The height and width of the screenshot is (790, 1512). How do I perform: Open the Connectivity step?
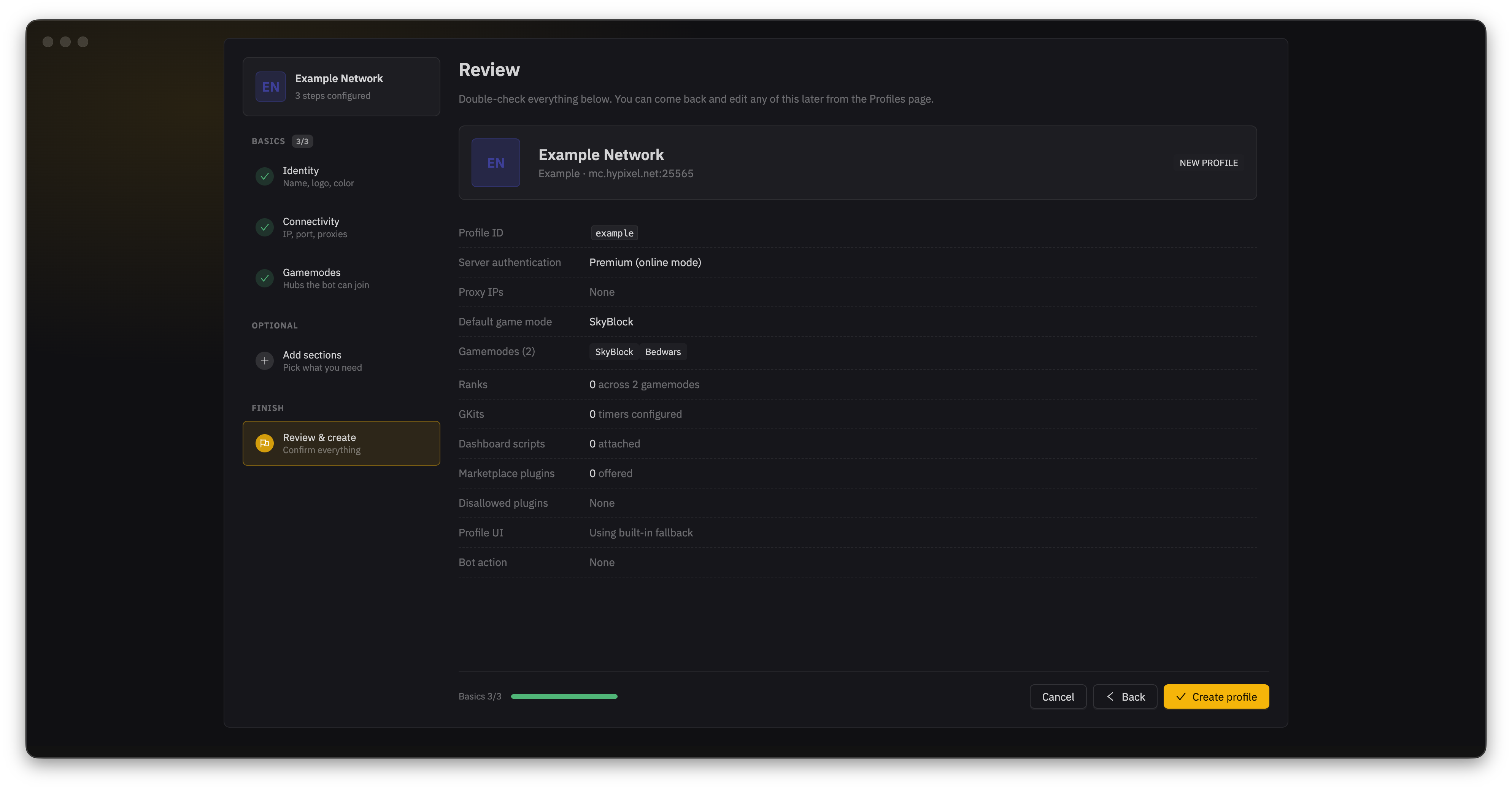(341, 227)
